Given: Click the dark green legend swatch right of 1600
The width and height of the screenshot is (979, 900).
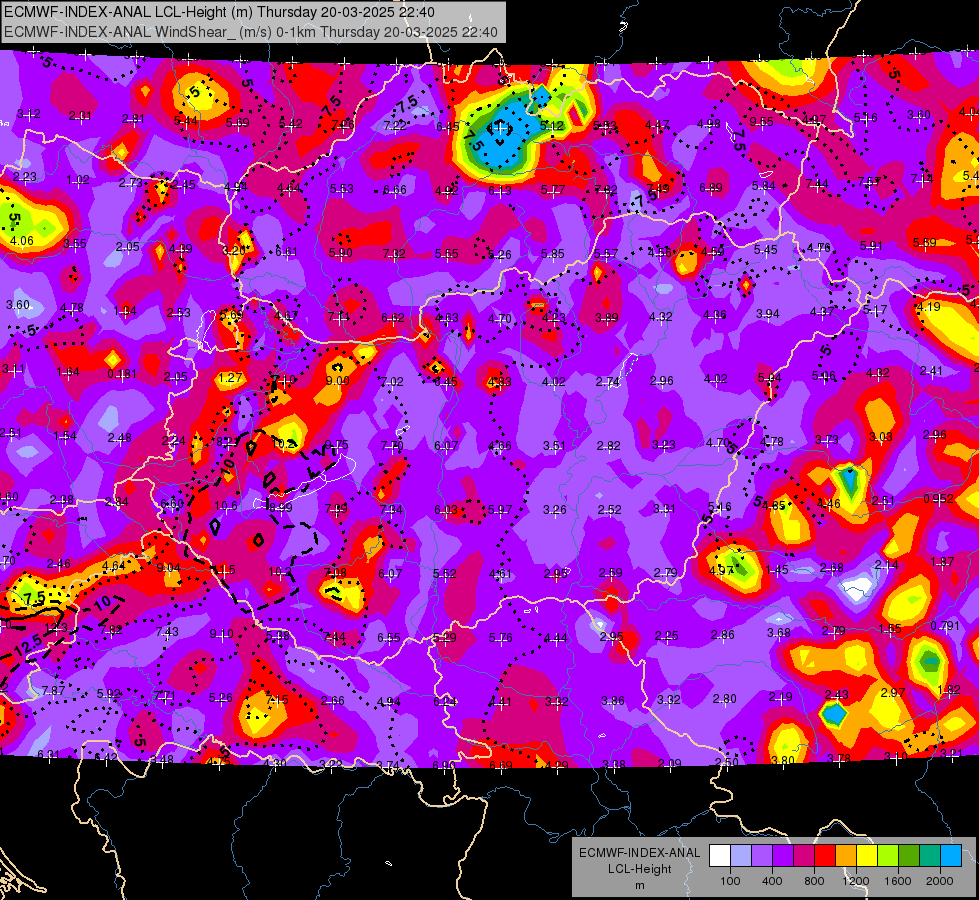Looking at the screenshot, I should pos(909,856).
